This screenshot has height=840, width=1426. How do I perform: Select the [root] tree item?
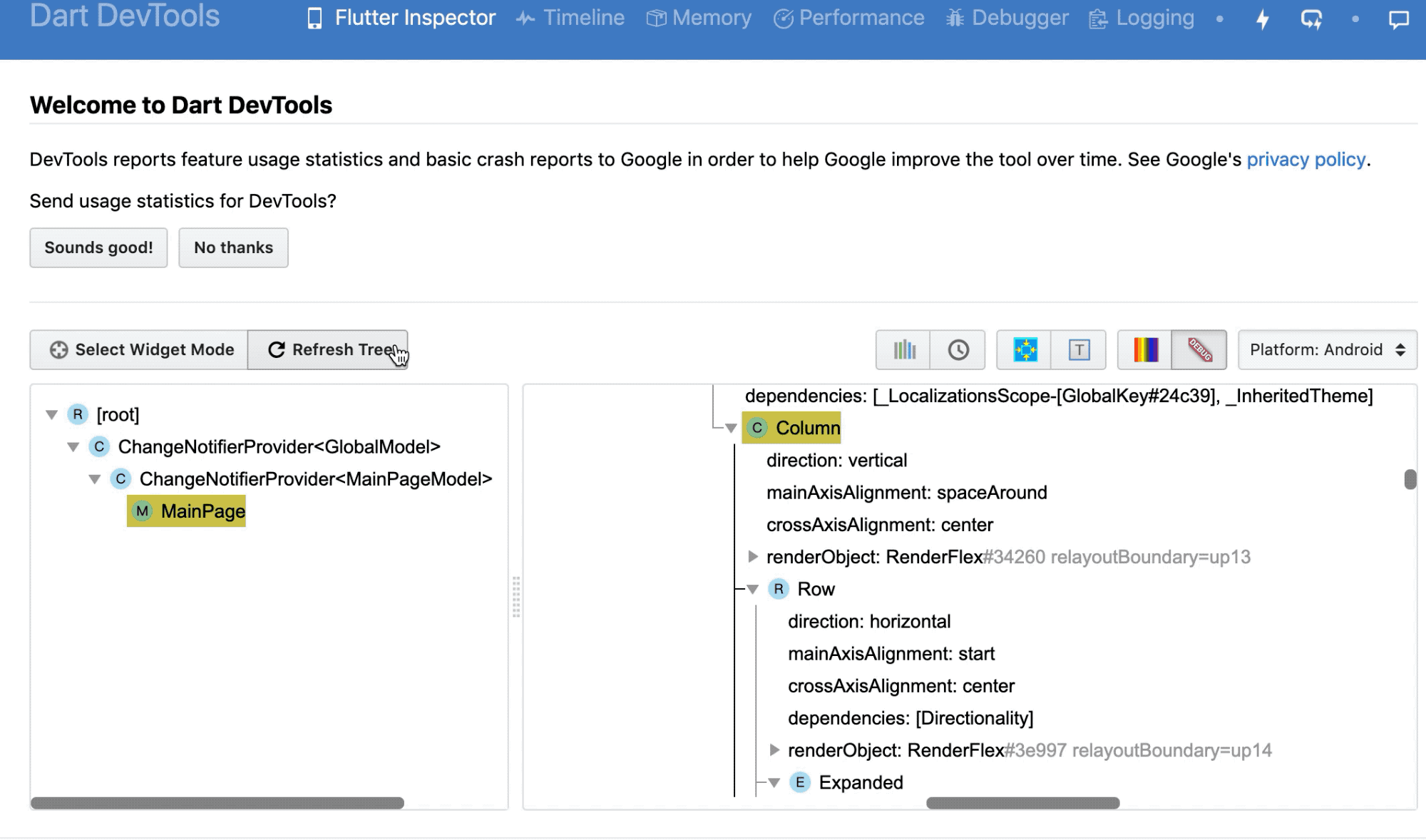tap(103, 414)
